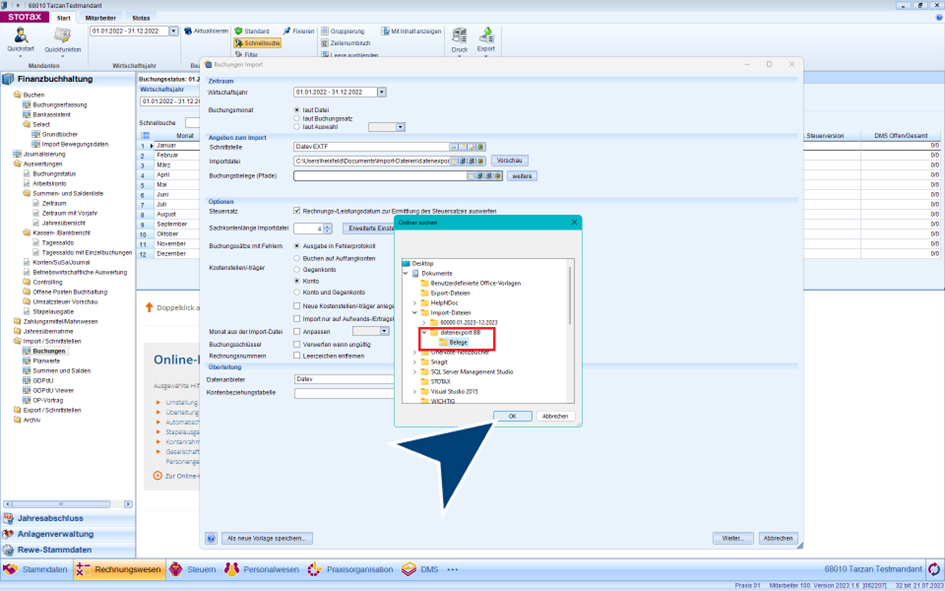Enable 'Leerzeichen entfernen' checkbox

point(297,356)
